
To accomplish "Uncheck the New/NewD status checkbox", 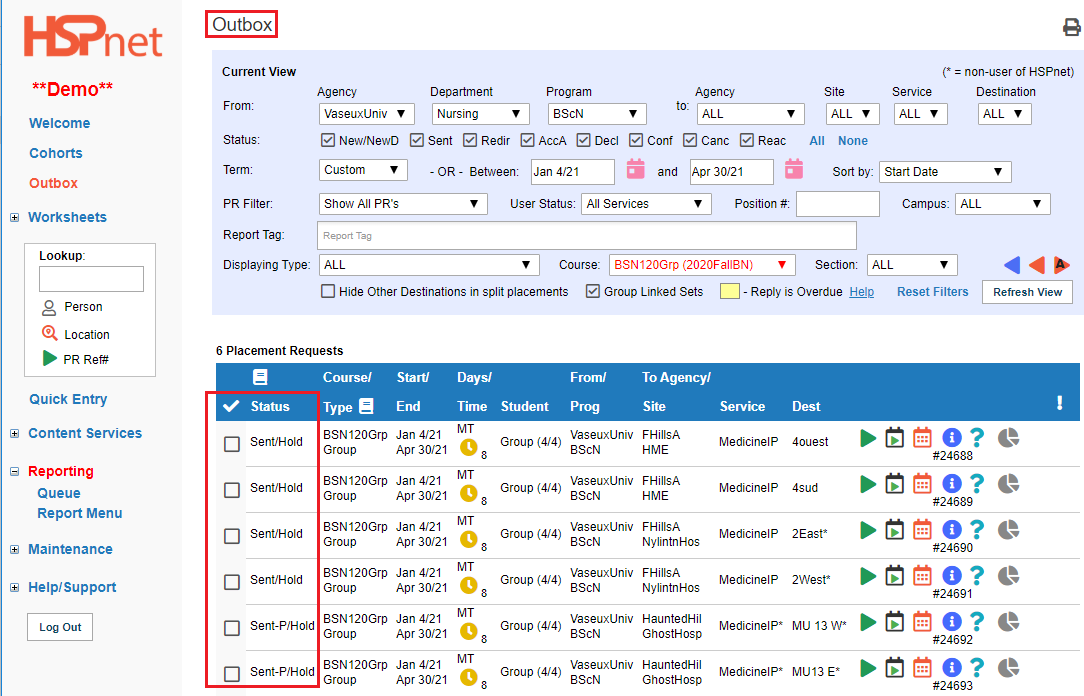I will point(328,140).
